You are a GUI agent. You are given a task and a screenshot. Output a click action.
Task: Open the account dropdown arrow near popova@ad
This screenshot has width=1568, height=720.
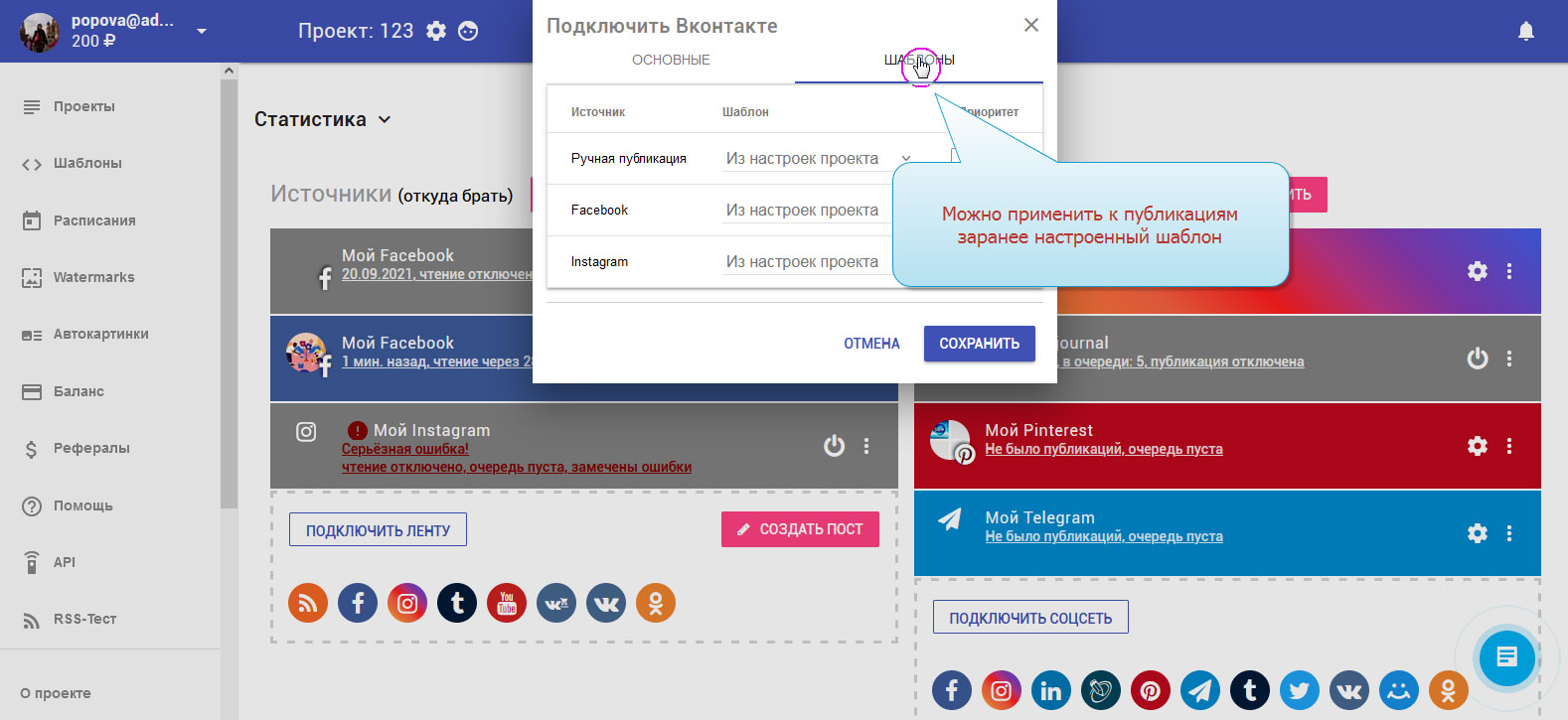coord(202,32)
